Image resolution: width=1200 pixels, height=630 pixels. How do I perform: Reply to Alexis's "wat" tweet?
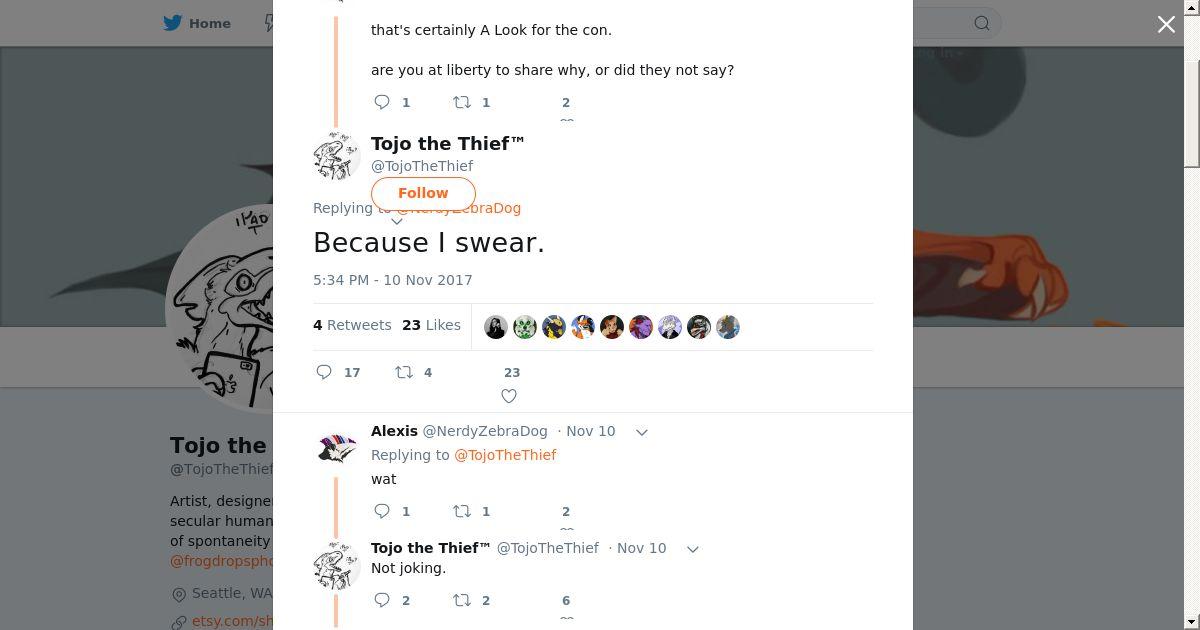click(382, 511)
